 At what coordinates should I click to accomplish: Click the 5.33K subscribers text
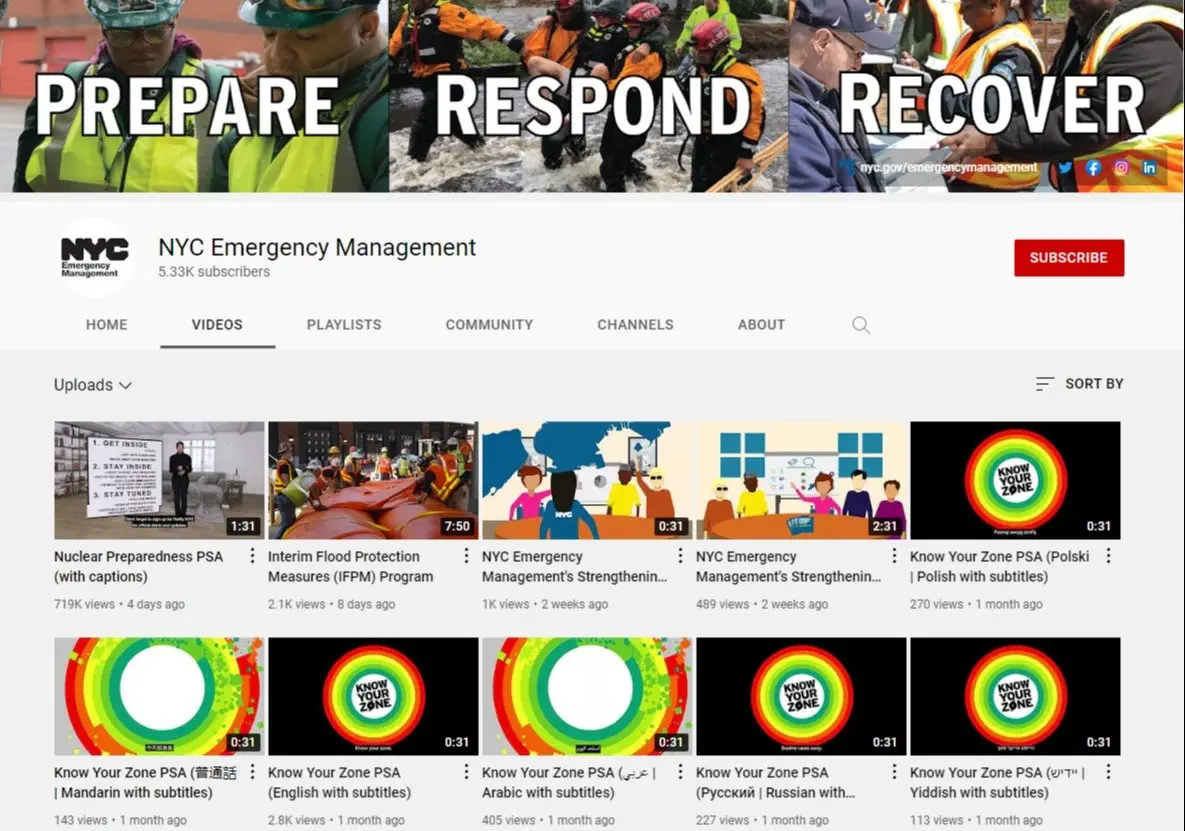[x=214, y=272]
